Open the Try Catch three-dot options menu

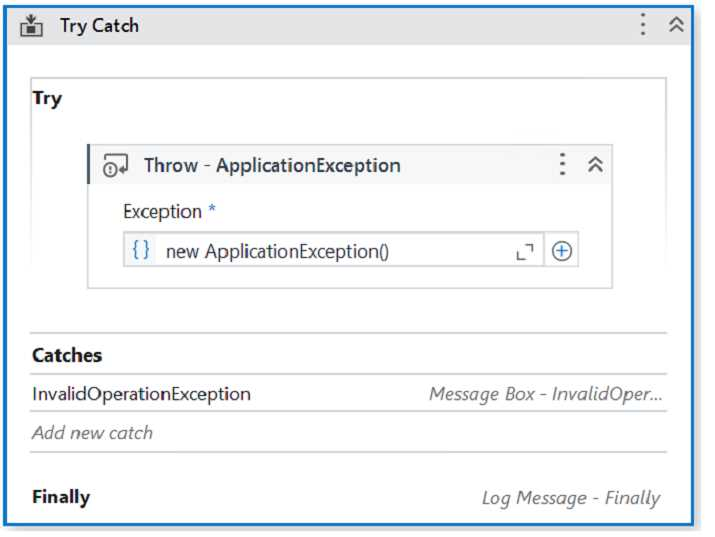coord(644,25)
